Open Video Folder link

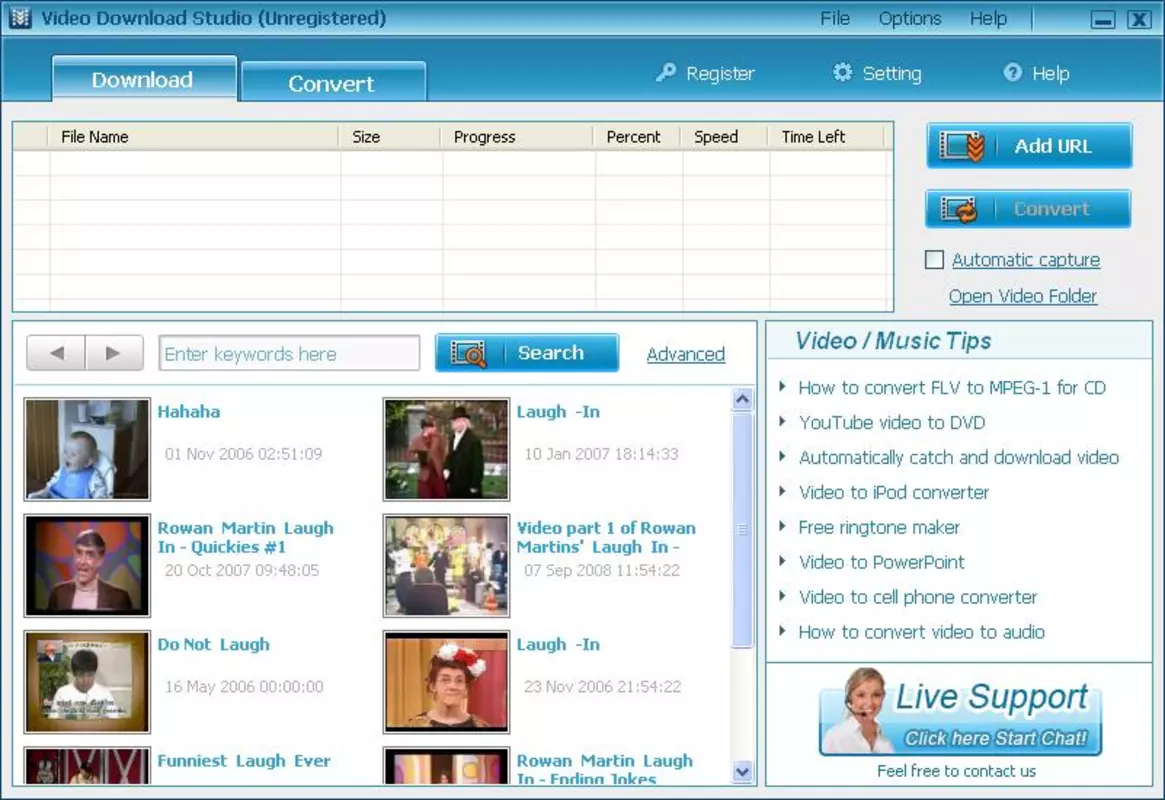point(1022,296)
